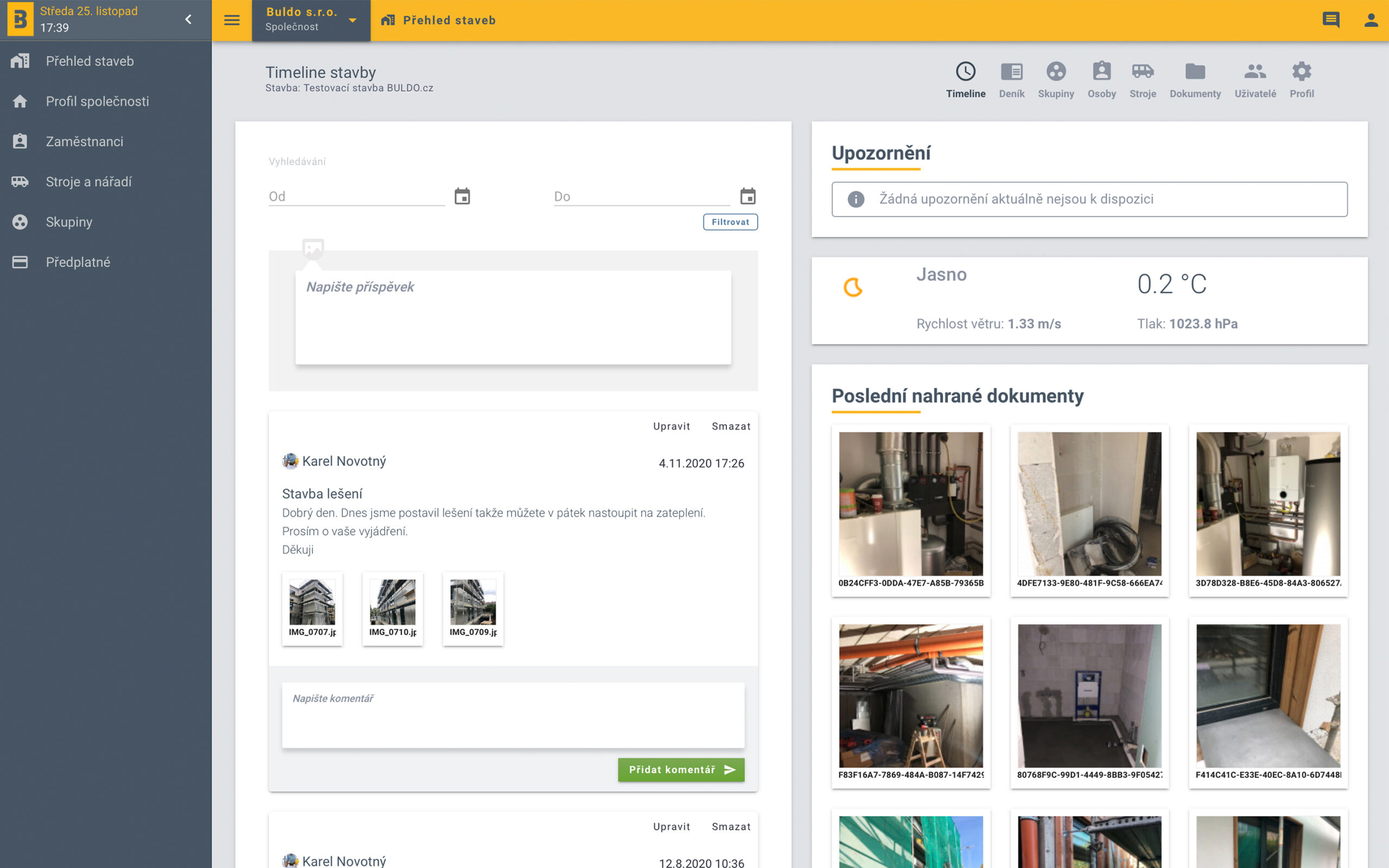This screenshot has height=868, width=1389.
Task: Click the Do date input field
Action: (x=642, y=196)
